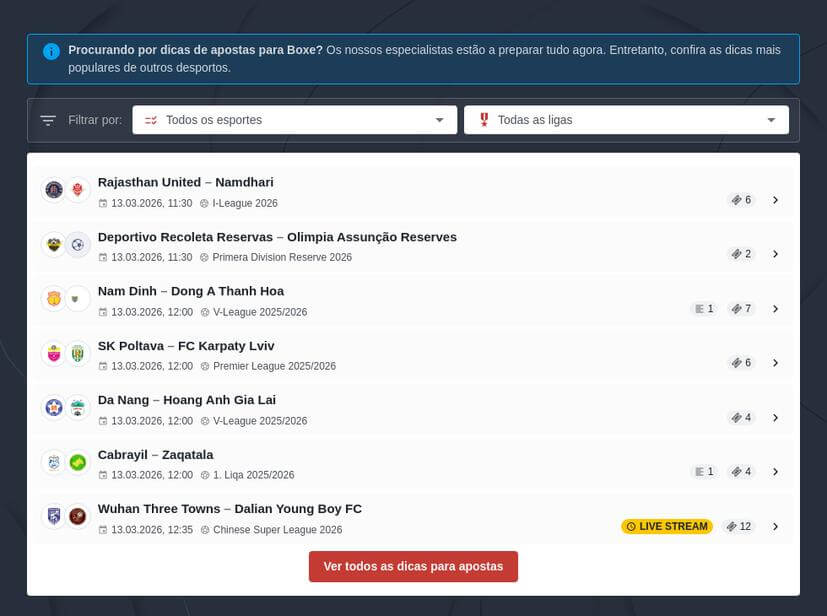Click the LIVE STREAM badge

coord(667,526)
